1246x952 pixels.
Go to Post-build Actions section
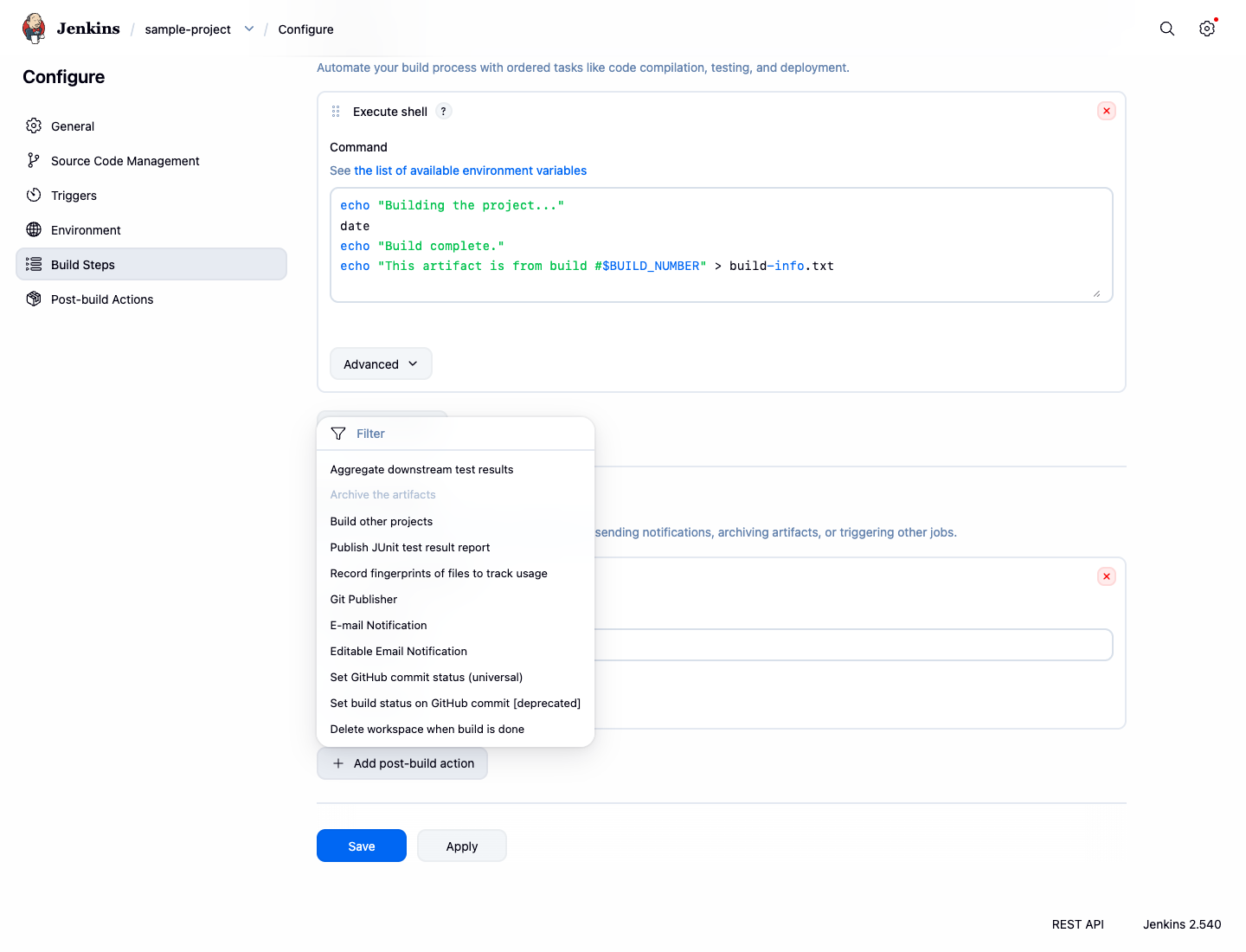click(x=151, y=299)
